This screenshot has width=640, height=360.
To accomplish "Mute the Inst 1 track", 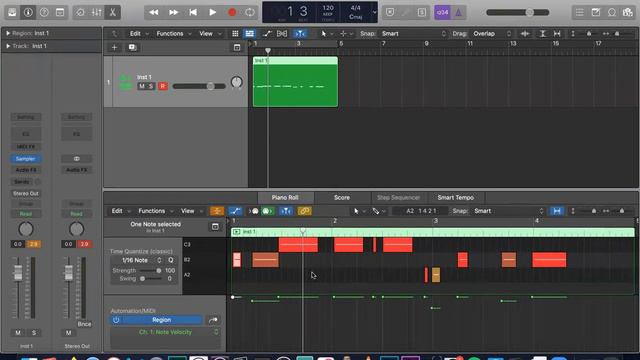I will [142, 86].
